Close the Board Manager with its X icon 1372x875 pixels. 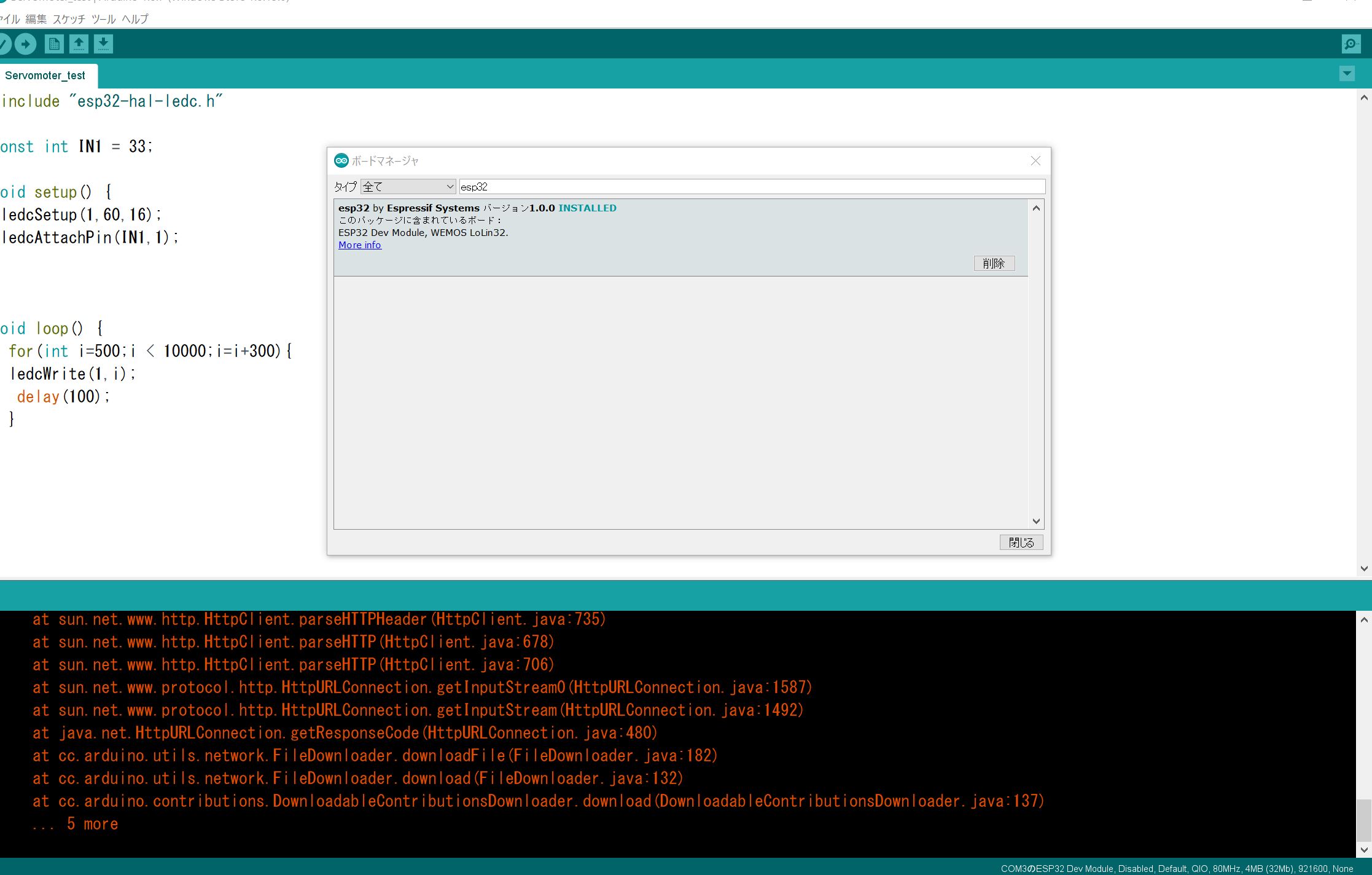(x=1035, y=160)
